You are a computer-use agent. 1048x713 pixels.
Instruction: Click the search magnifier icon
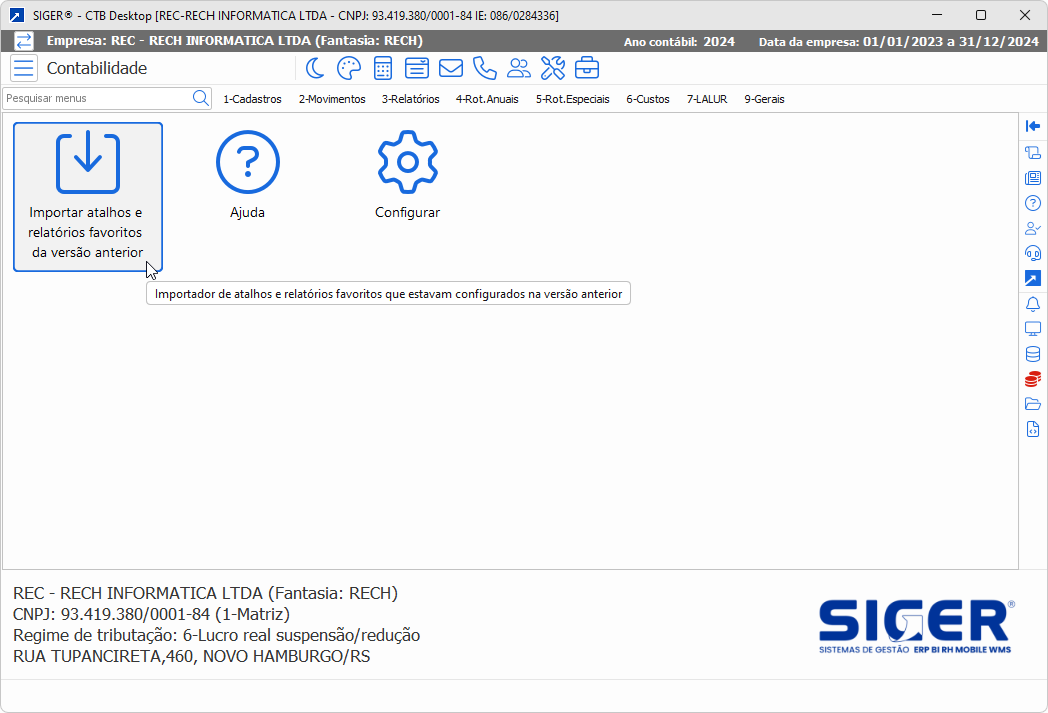(x=201, y=98)
